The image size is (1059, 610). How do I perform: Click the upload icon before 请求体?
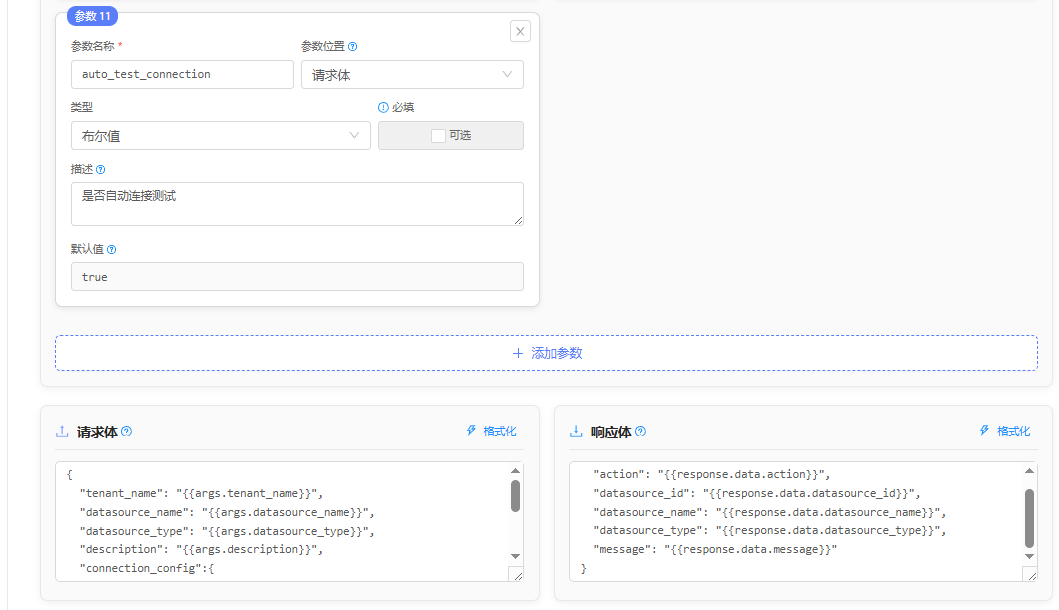(x=62, y=432)
